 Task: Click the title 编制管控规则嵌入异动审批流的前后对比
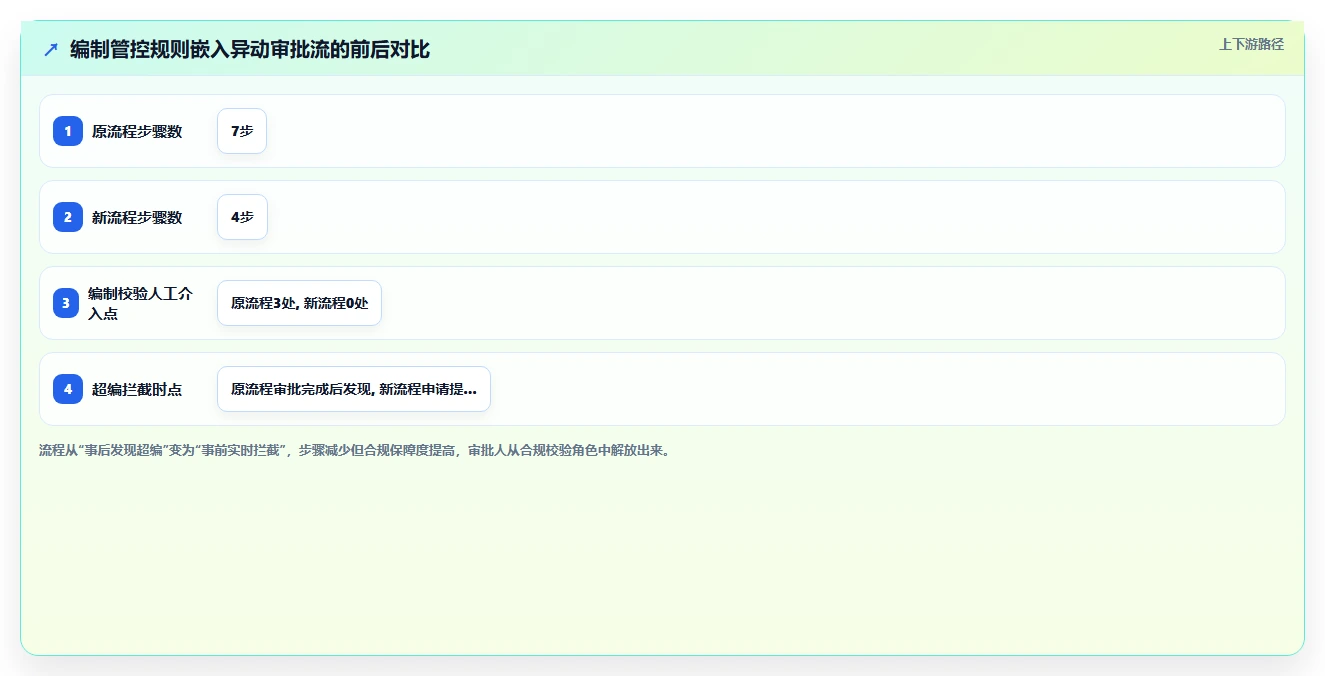tap(250, 49)
